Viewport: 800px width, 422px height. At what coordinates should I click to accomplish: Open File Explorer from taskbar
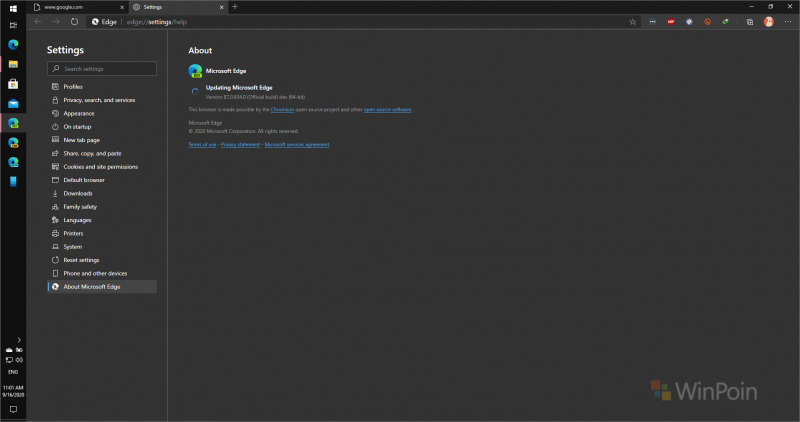point(13,64)
